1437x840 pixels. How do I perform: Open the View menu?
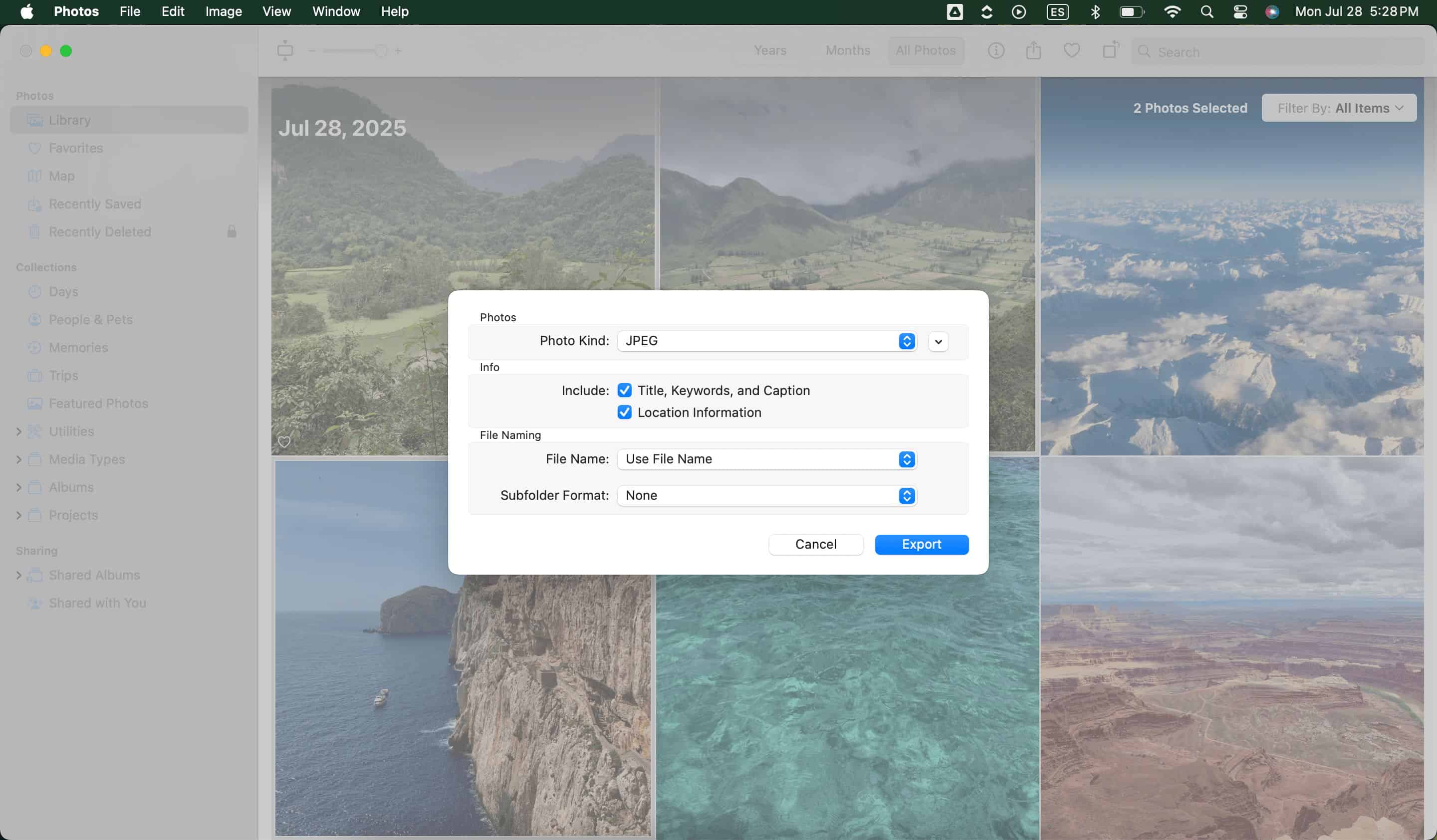pos(276,11)
